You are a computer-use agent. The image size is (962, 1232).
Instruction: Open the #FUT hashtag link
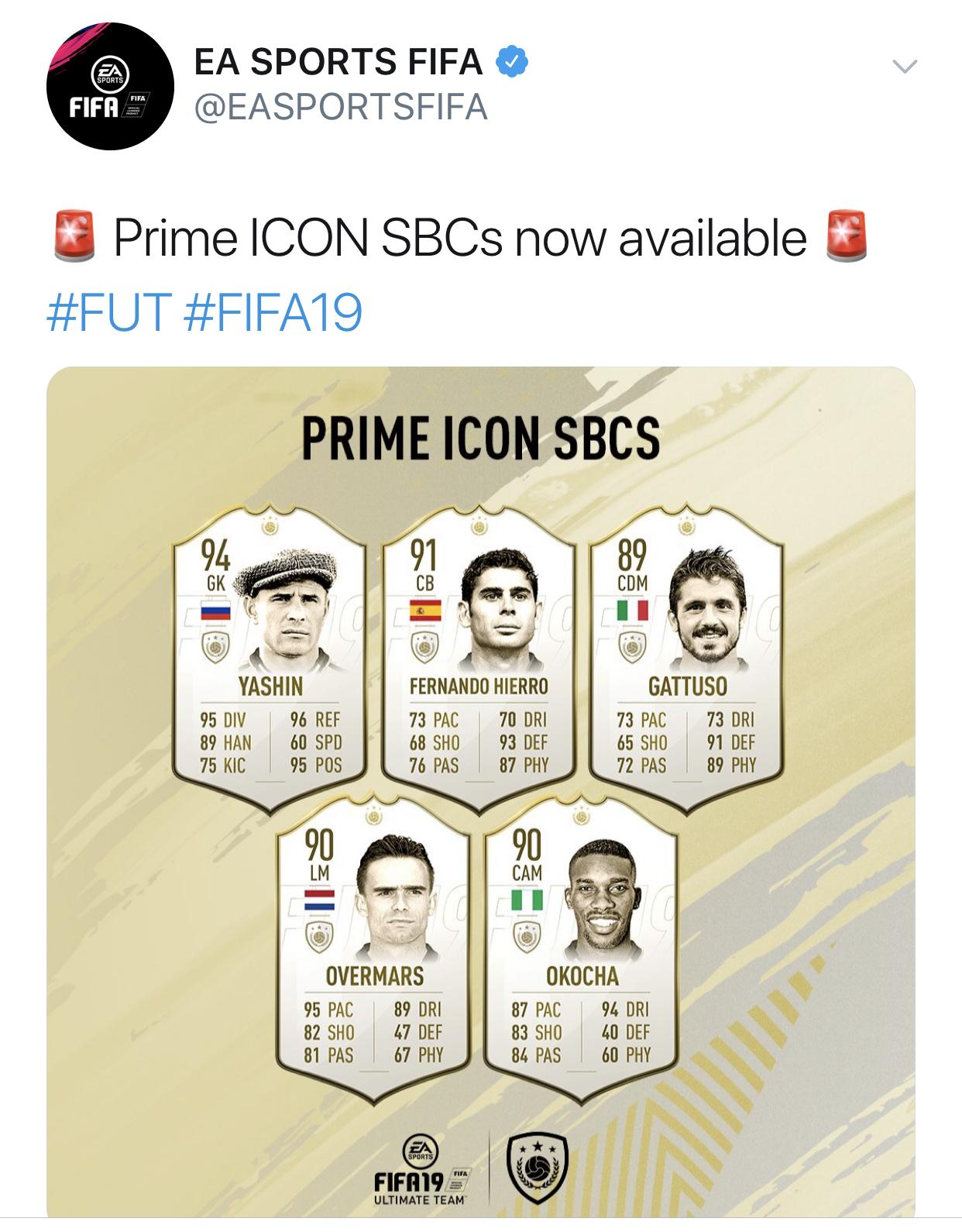click(x=108, y=311)
